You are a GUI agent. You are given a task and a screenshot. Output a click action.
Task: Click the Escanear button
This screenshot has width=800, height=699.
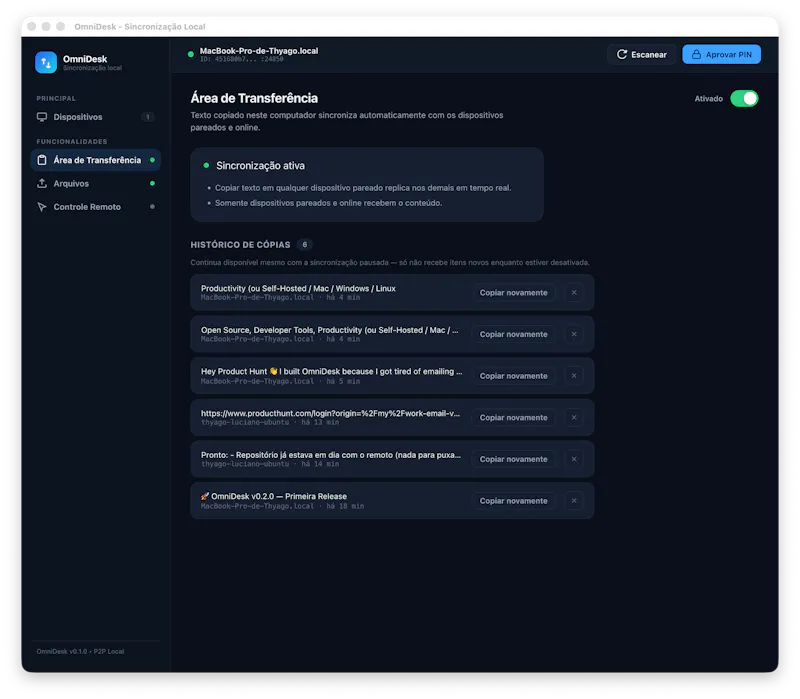tap(641, 55)
